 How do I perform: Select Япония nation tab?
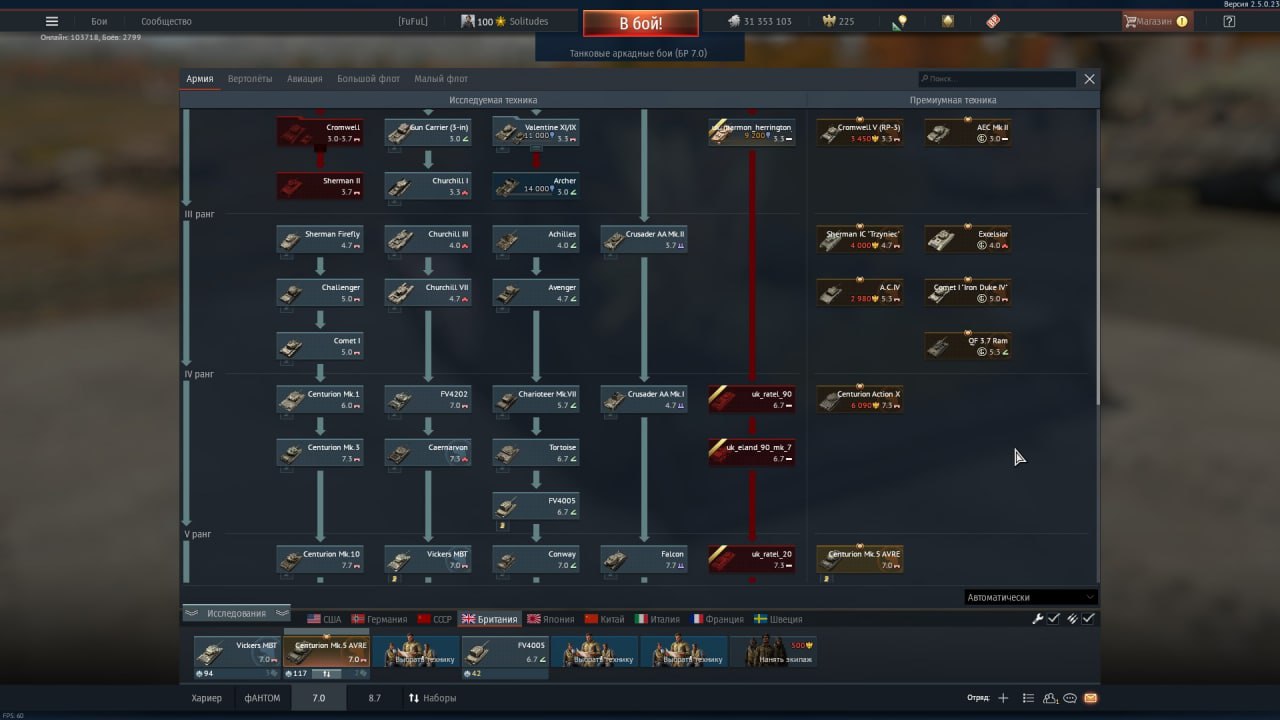[551, 619]
